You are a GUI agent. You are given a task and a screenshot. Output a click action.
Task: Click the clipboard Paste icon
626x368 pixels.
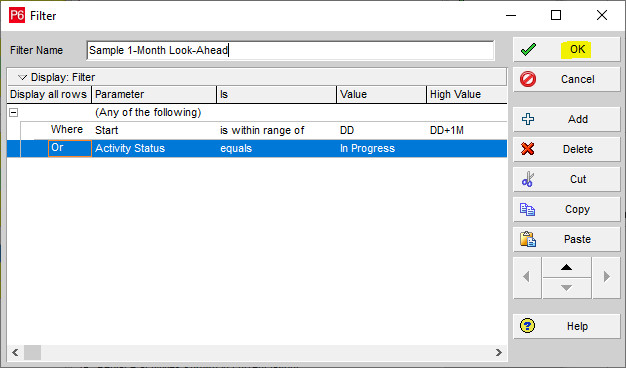pyautogui.click(x=528, y=239)
